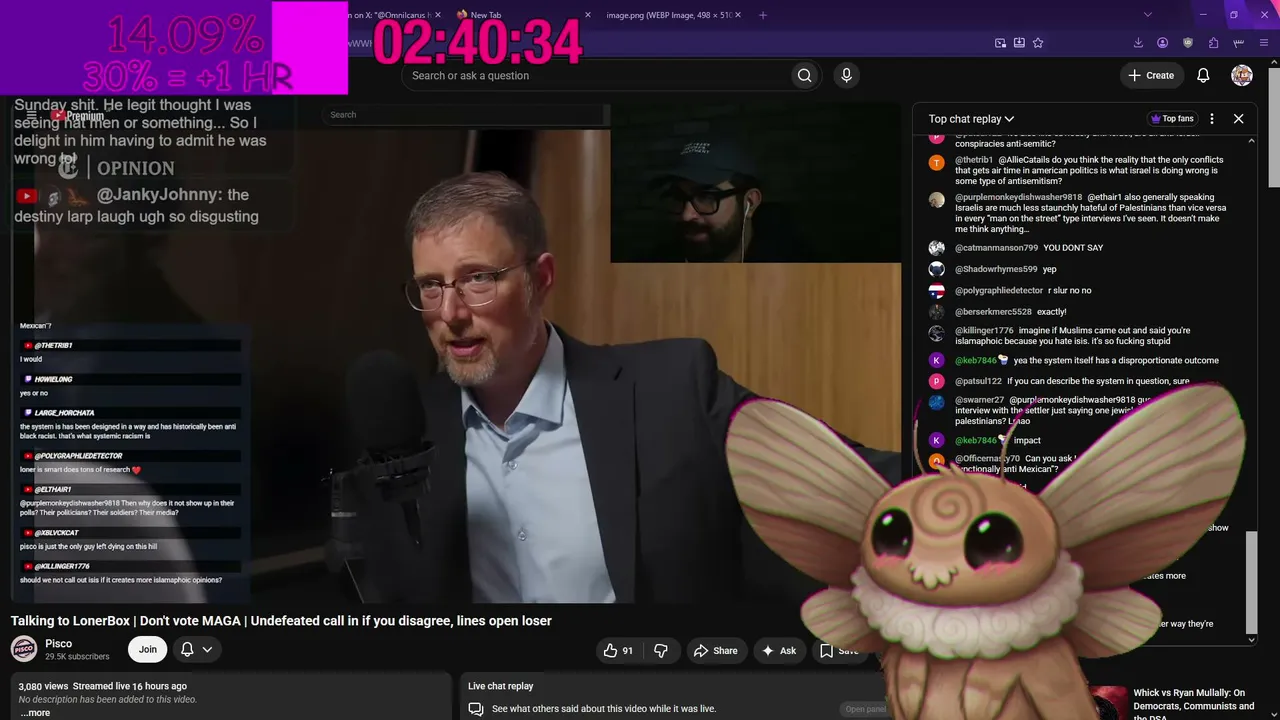Click @purplemonkeydishwasher9818 username beside the ethair1 reply
Screen dimensions: 1280x720
(1018, 197)
